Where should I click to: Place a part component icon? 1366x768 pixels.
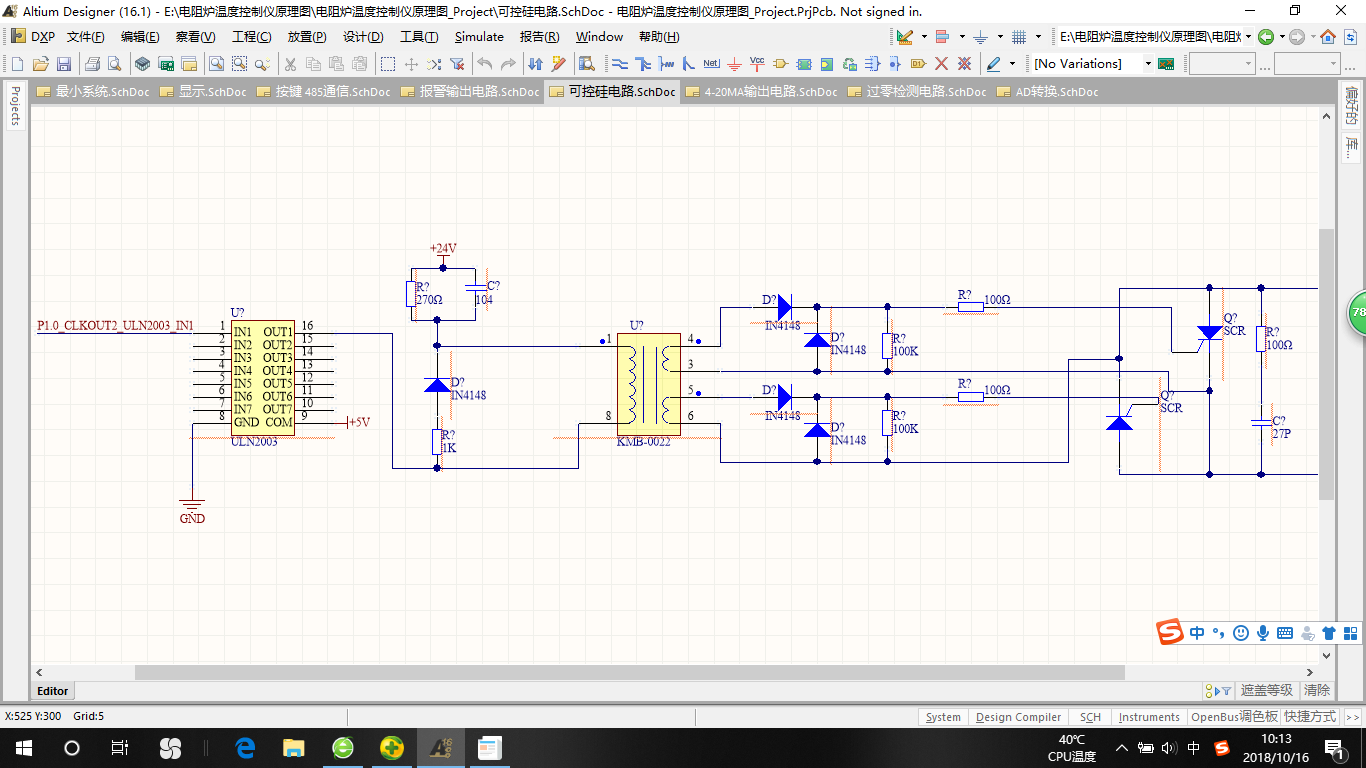(x=781, y=64)
